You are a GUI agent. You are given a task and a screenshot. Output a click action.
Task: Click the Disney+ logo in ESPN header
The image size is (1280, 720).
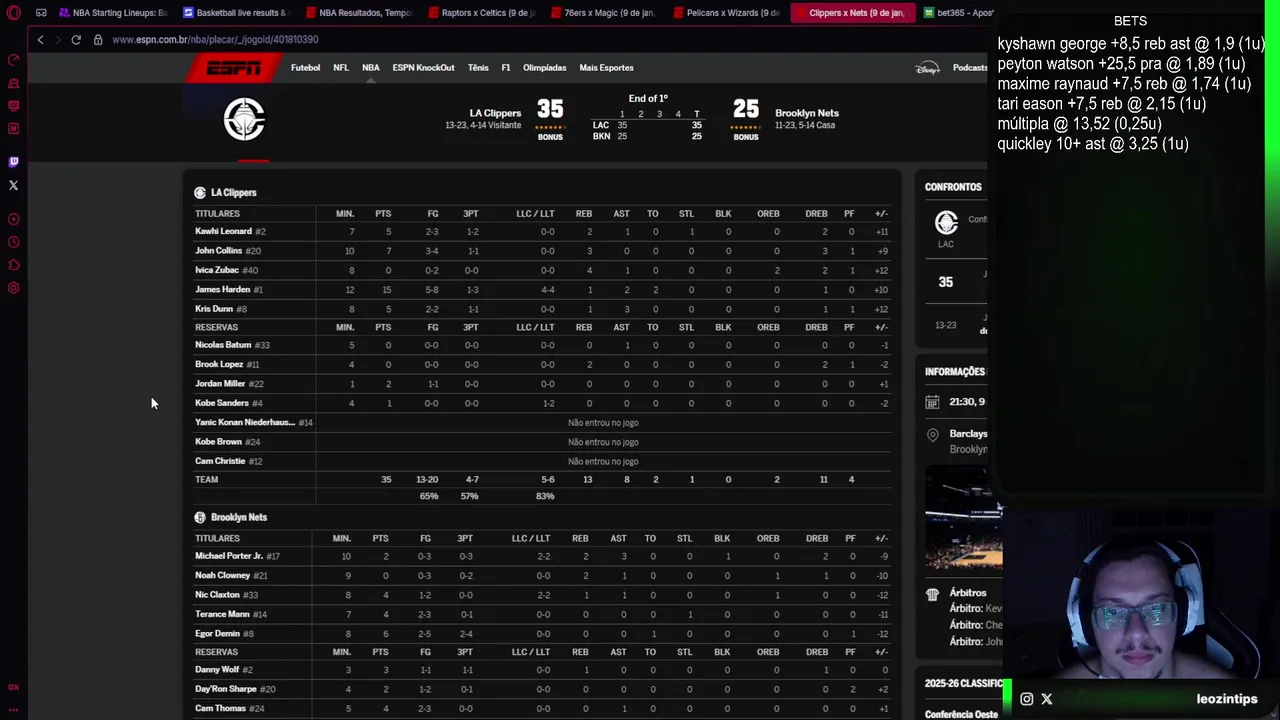[927, 68]
